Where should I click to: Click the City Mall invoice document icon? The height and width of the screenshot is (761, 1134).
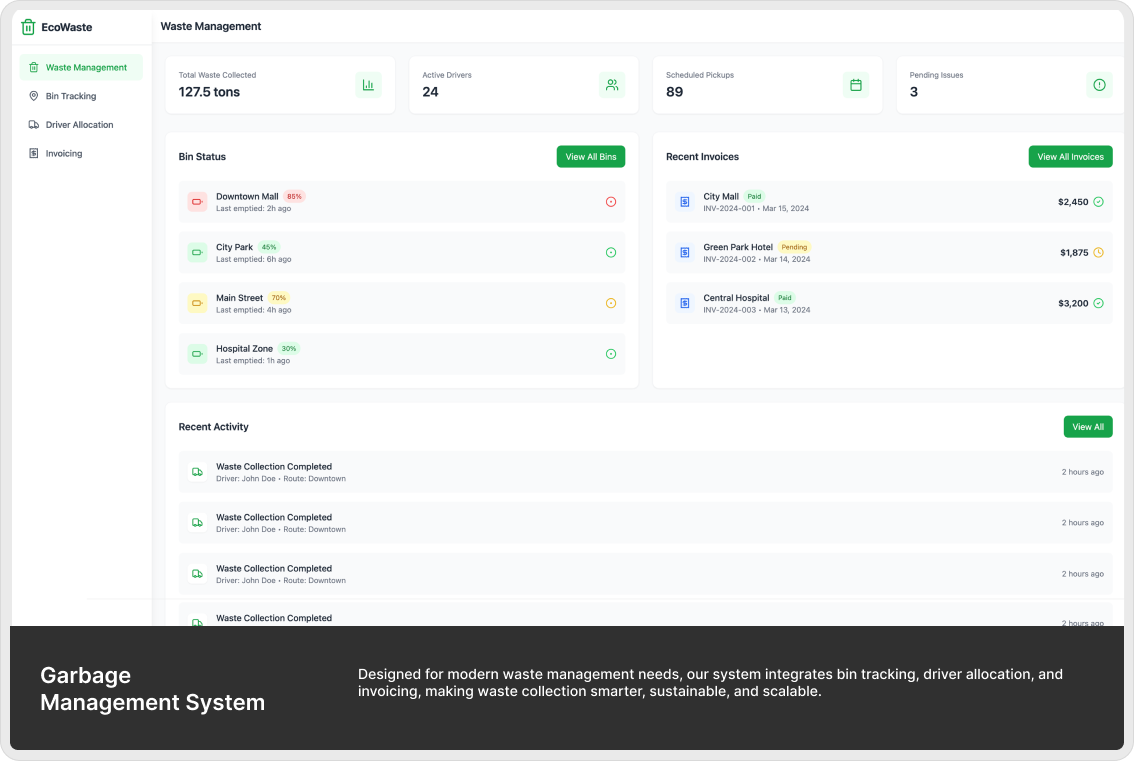(x=685, y=202)
